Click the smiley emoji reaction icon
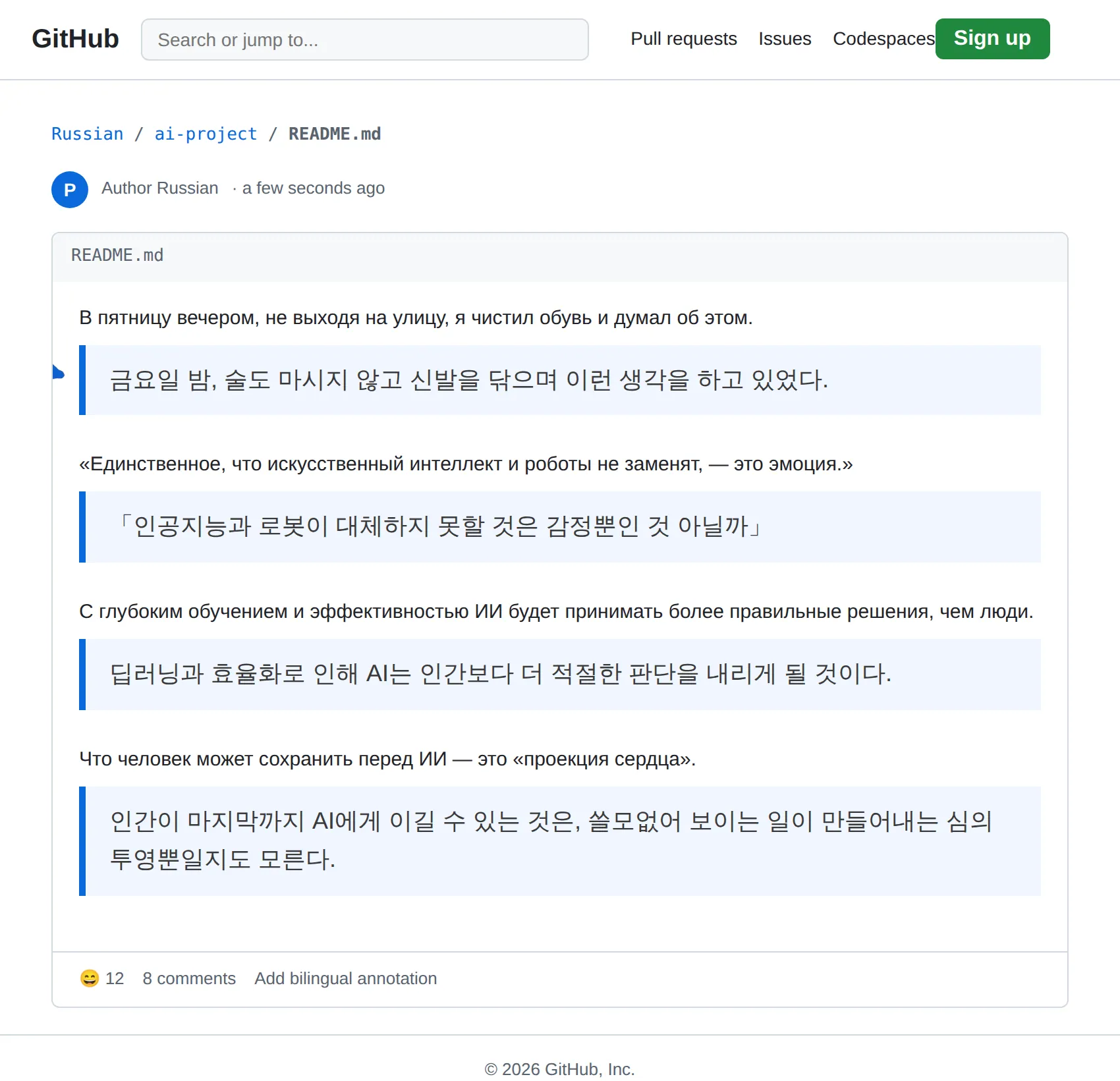1120x1081 pixels. click(90, 978)
